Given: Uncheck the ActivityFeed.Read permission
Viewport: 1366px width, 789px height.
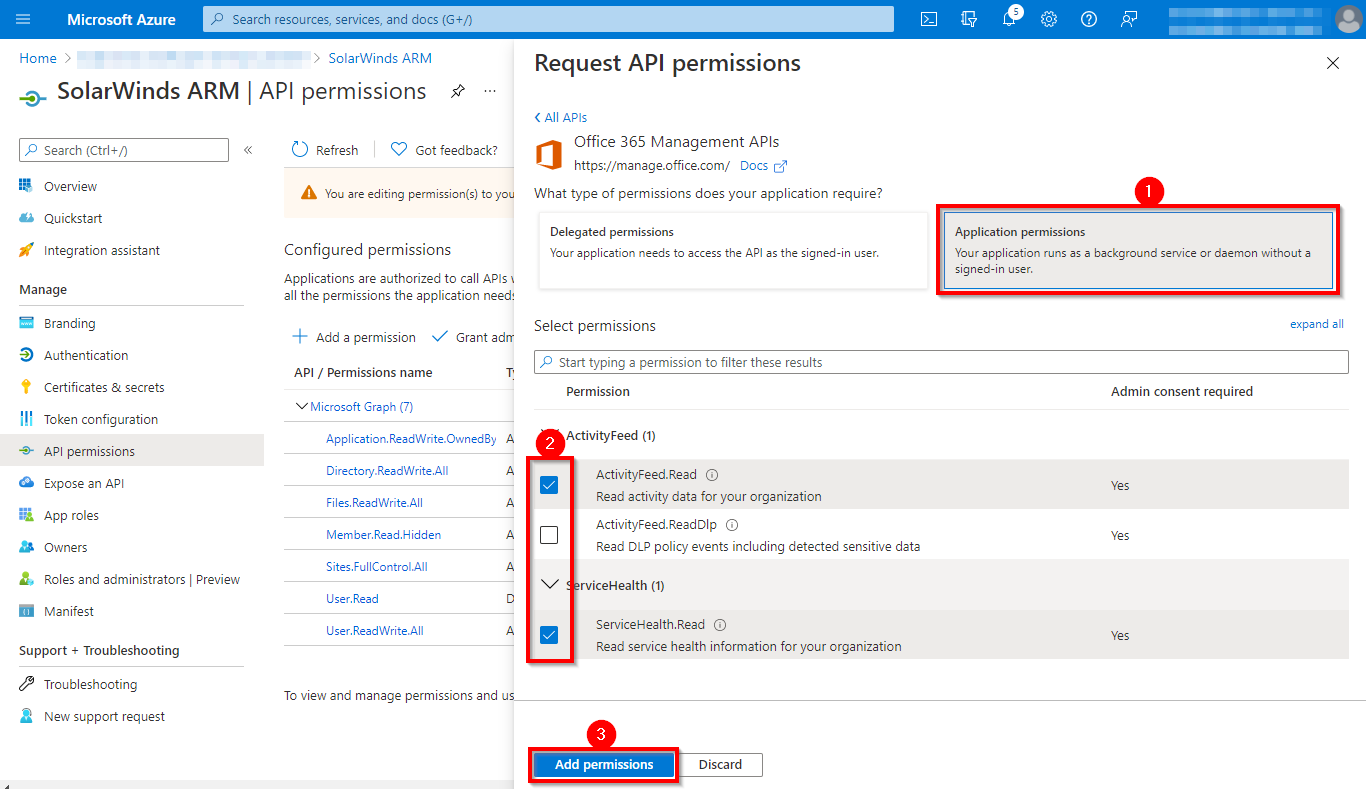Looking at the screenshot, I should (x=549, y=484).
